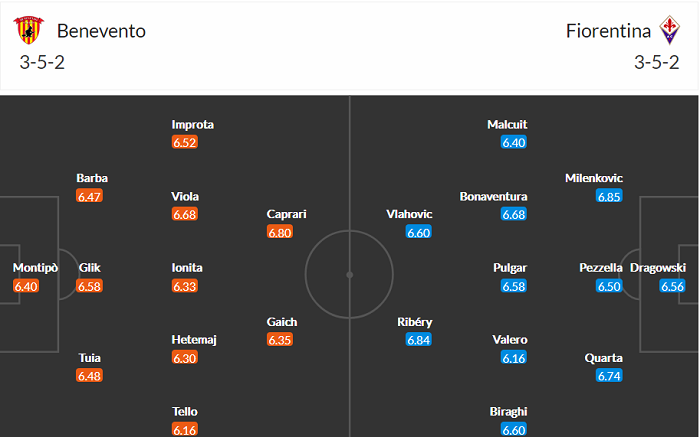Viewport: 700px width, 437px height.
Task: Click the Benevento club crest icon
Action: coord(30,30)
